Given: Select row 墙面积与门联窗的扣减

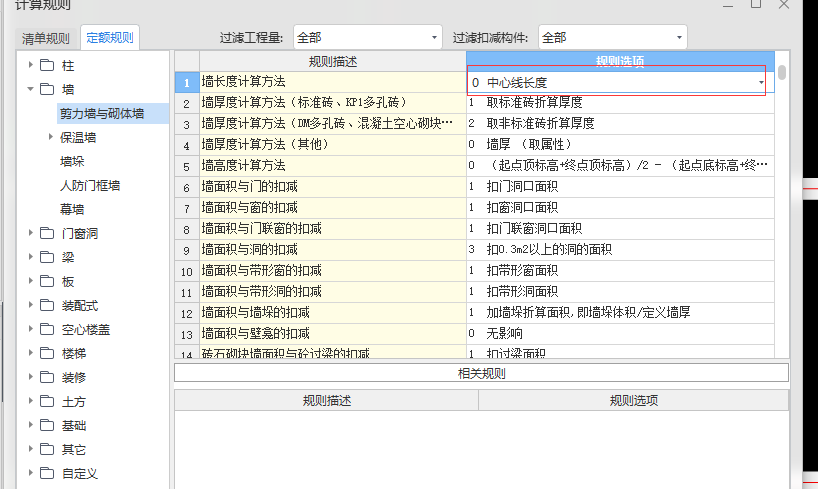Looking at the screenshot, I should pyautogui.click(x=333, y=229).
